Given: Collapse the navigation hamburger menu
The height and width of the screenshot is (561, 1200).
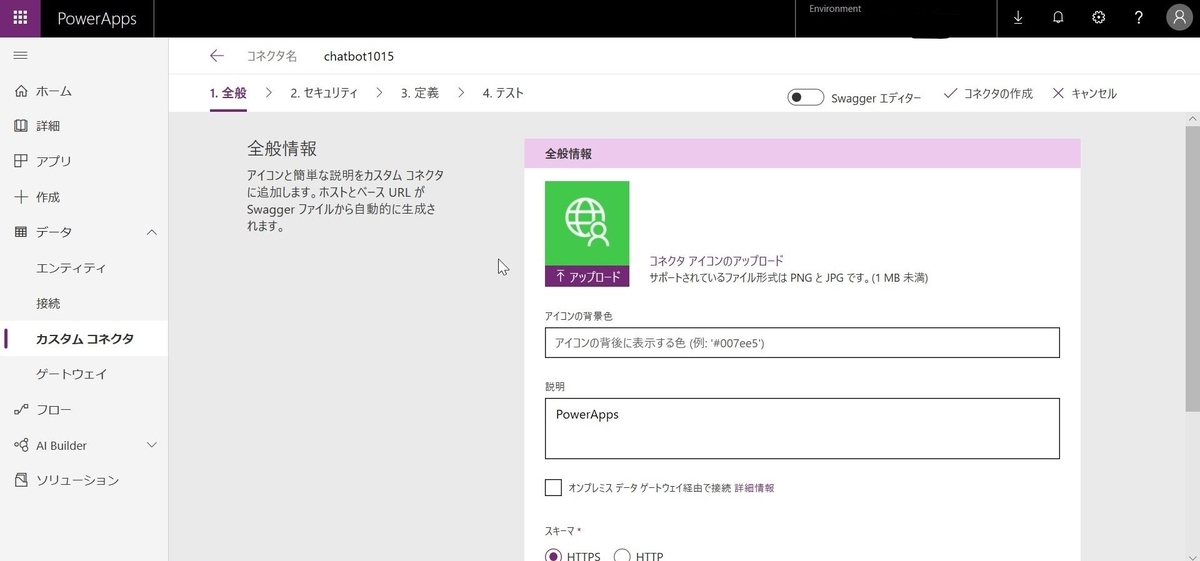Looking at the screenshot, I should coord(20,55).
